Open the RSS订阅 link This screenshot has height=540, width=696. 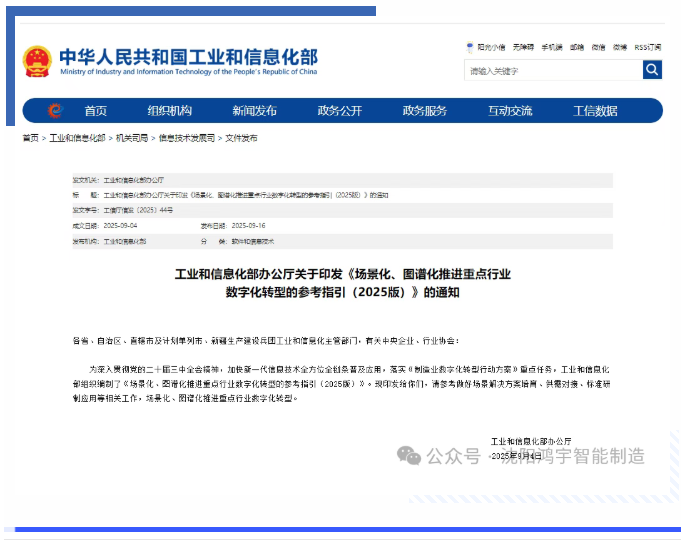tap(648, 47)
